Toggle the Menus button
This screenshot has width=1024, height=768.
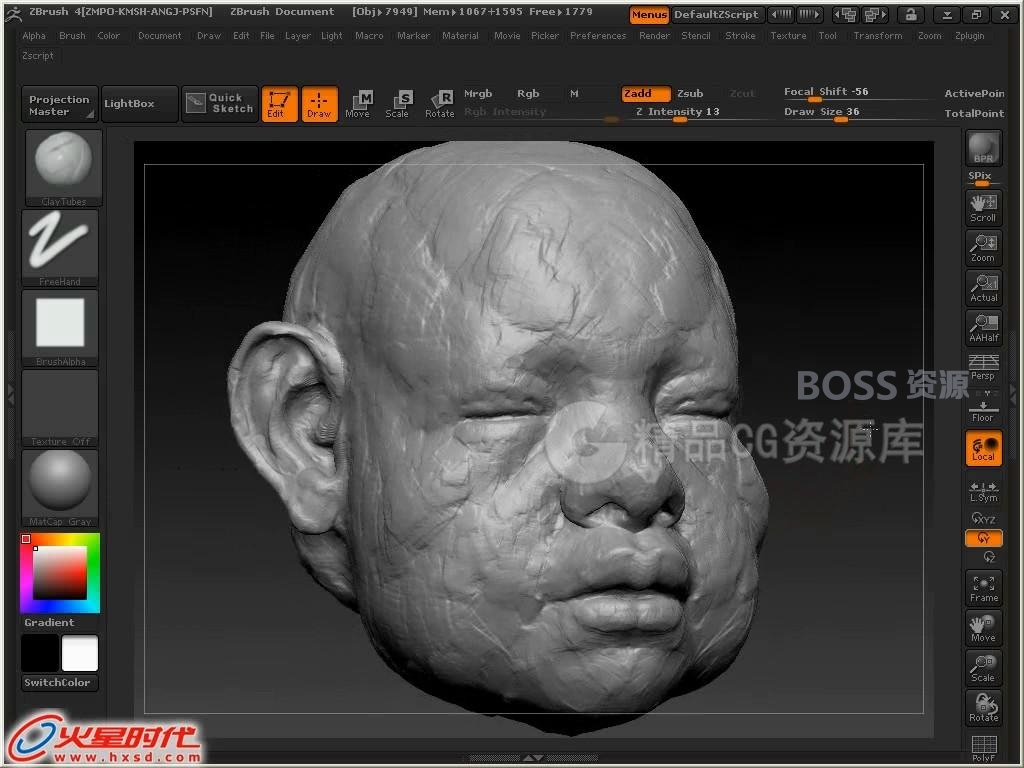pyautogui.click(x=649, y=14)
